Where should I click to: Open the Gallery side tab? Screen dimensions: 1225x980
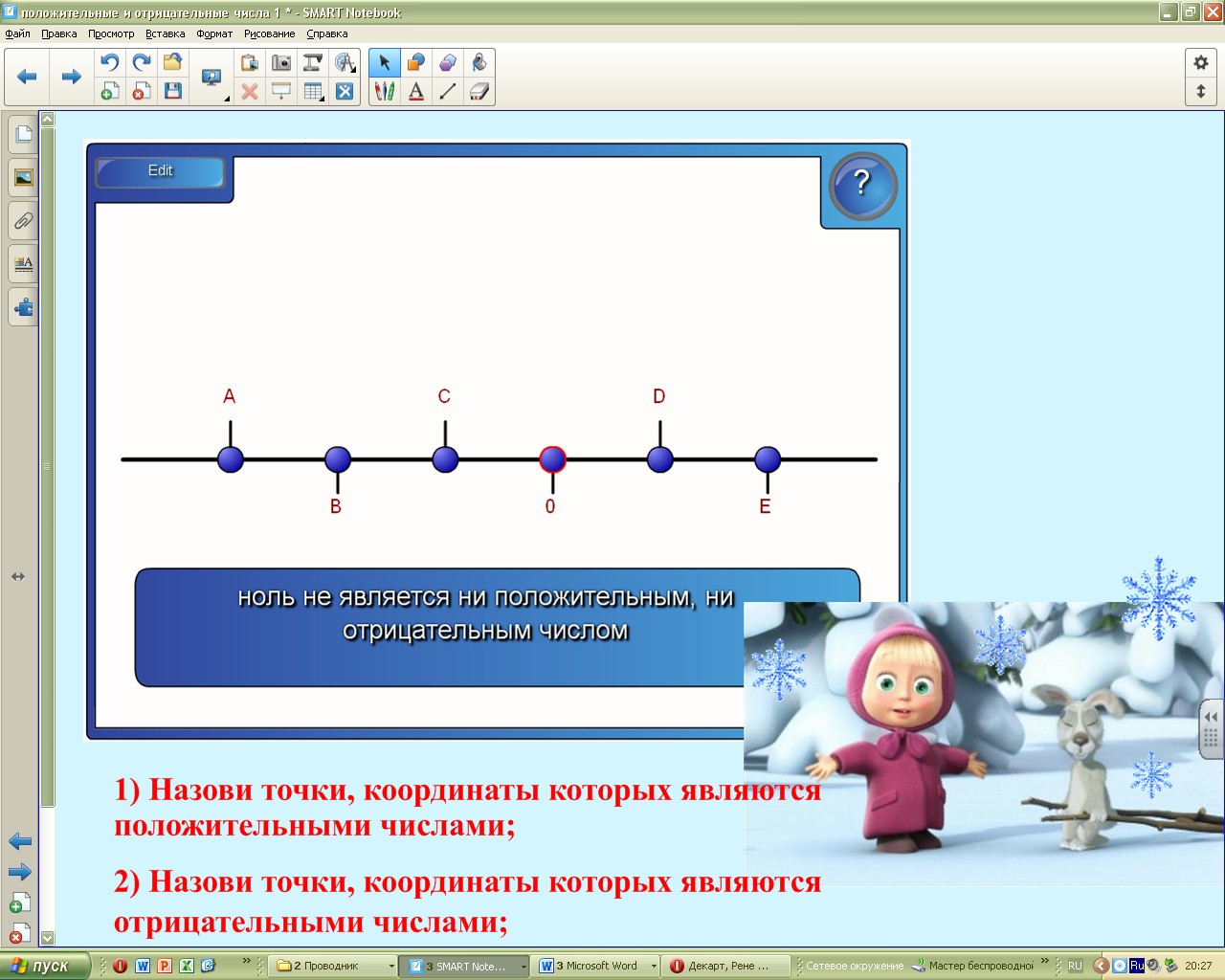24,177
